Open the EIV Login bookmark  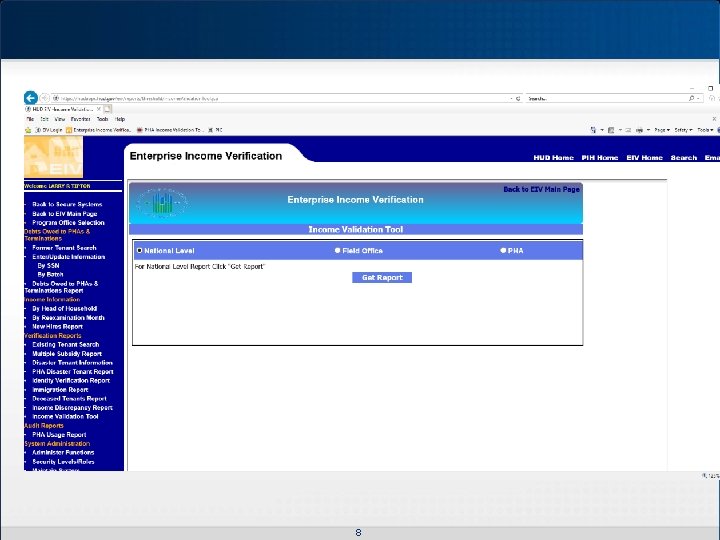pos(49,130)
